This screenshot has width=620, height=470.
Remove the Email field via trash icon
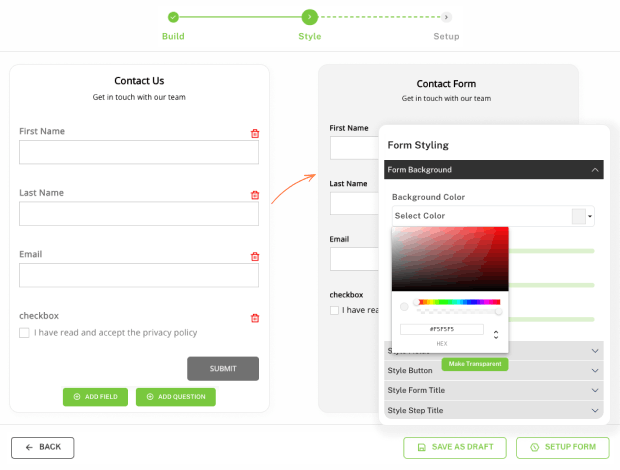255,257
